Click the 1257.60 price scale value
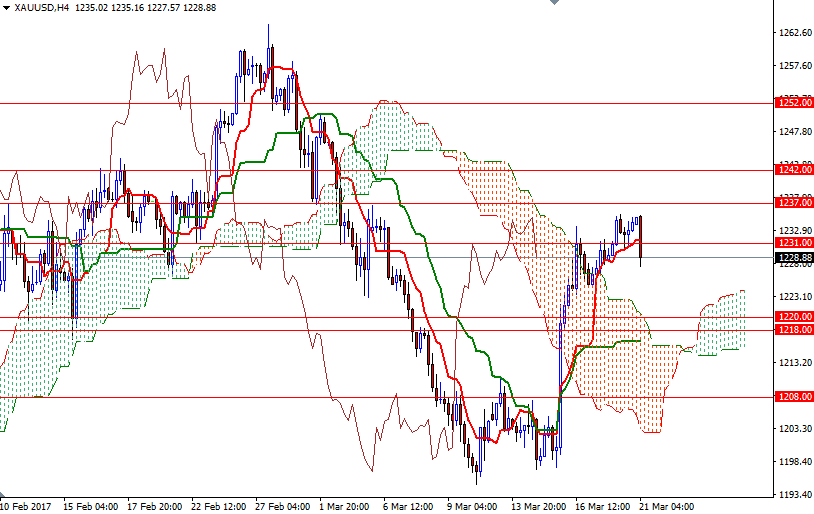The image size is (814, 514). click(x=795, y=66)
